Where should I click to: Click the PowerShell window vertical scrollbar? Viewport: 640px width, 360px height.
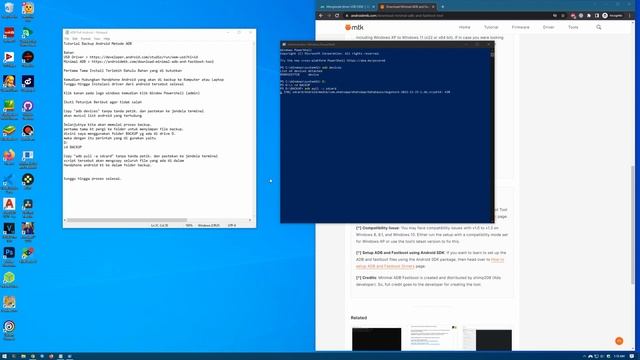point(492,54)
